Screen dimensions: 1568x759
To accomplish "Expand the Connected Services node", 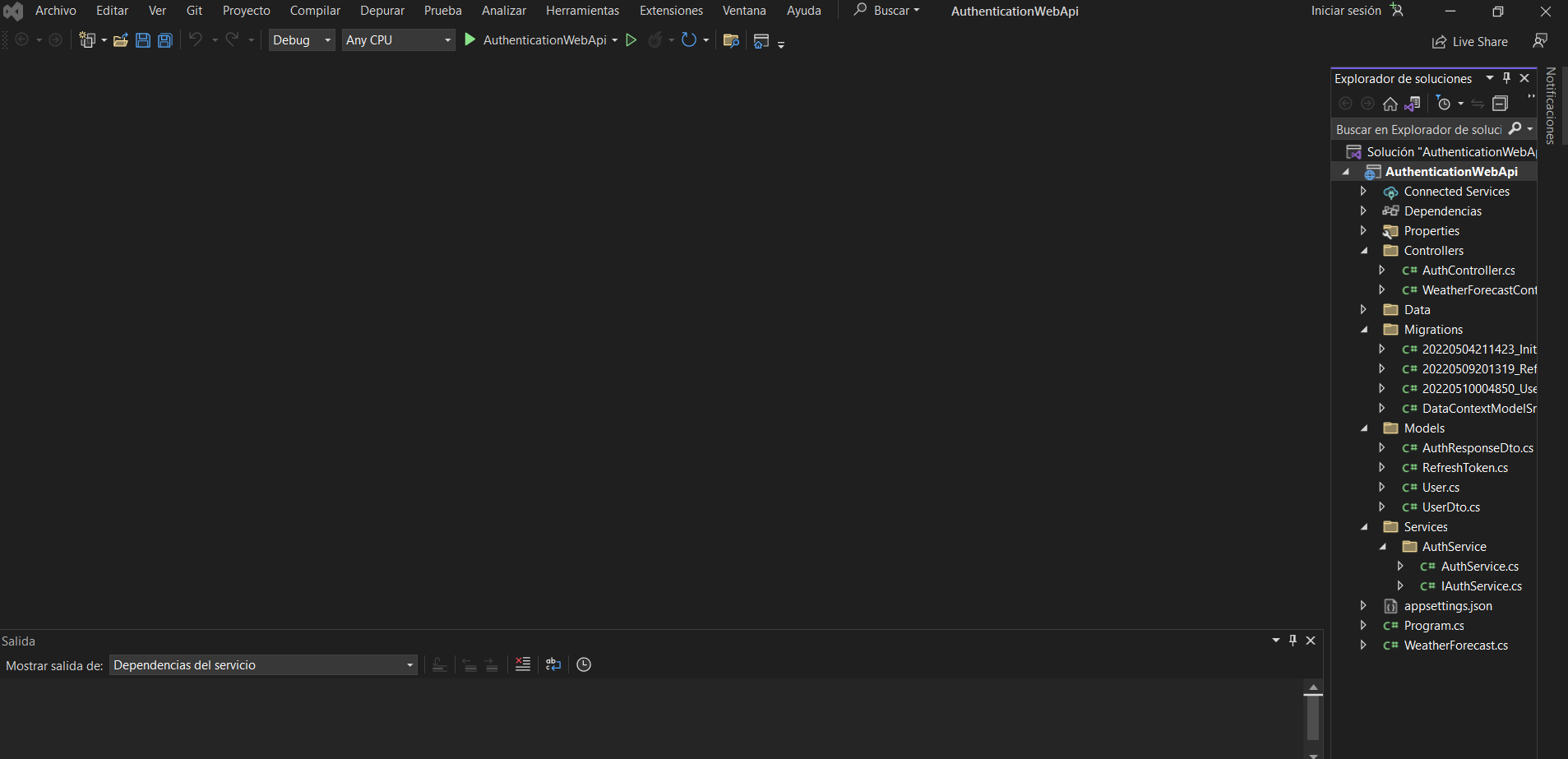I will pyautogui.click(x=1363, y=191).
